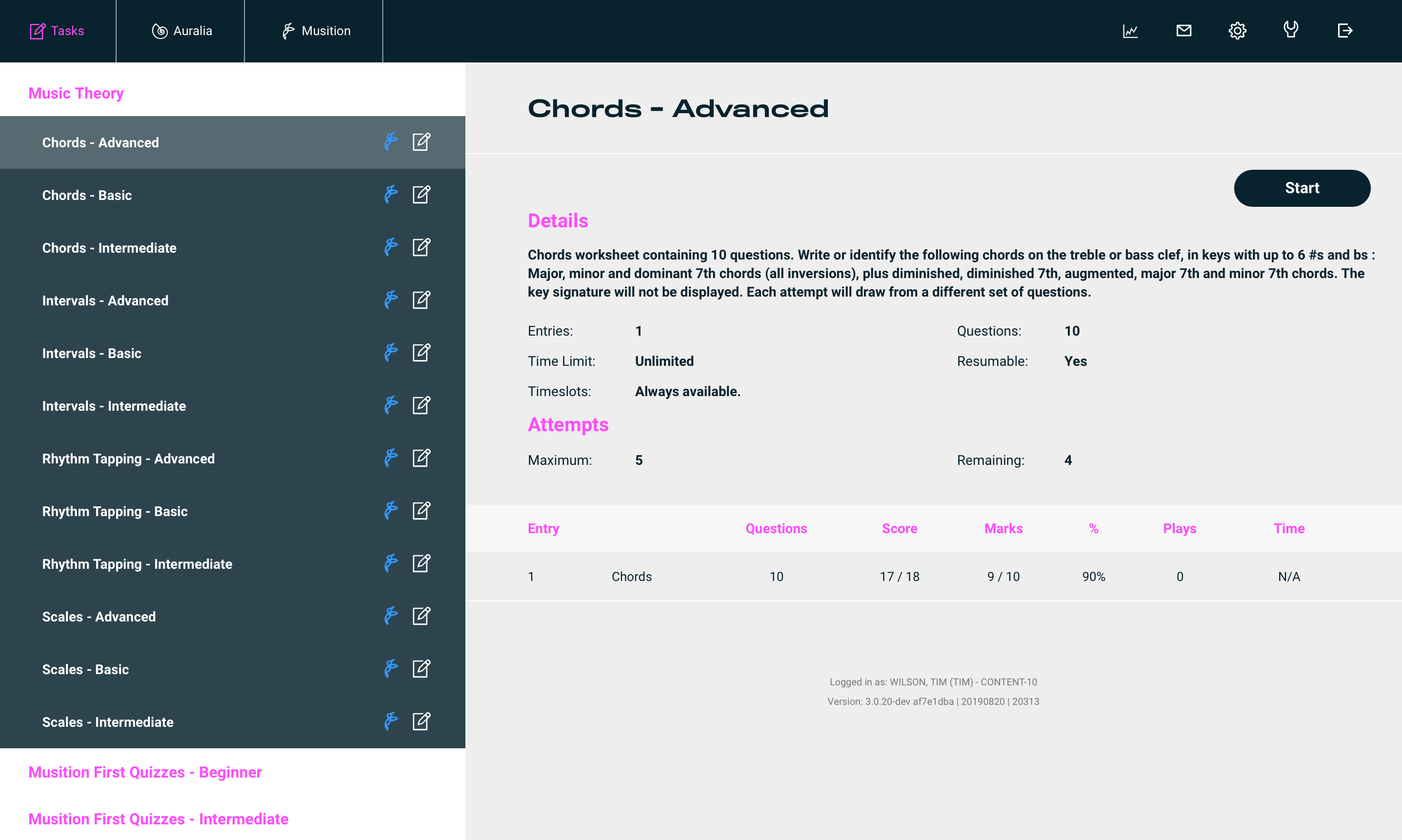
Task: Switch to the Auralia tab
Action: [x=181, y=31]
